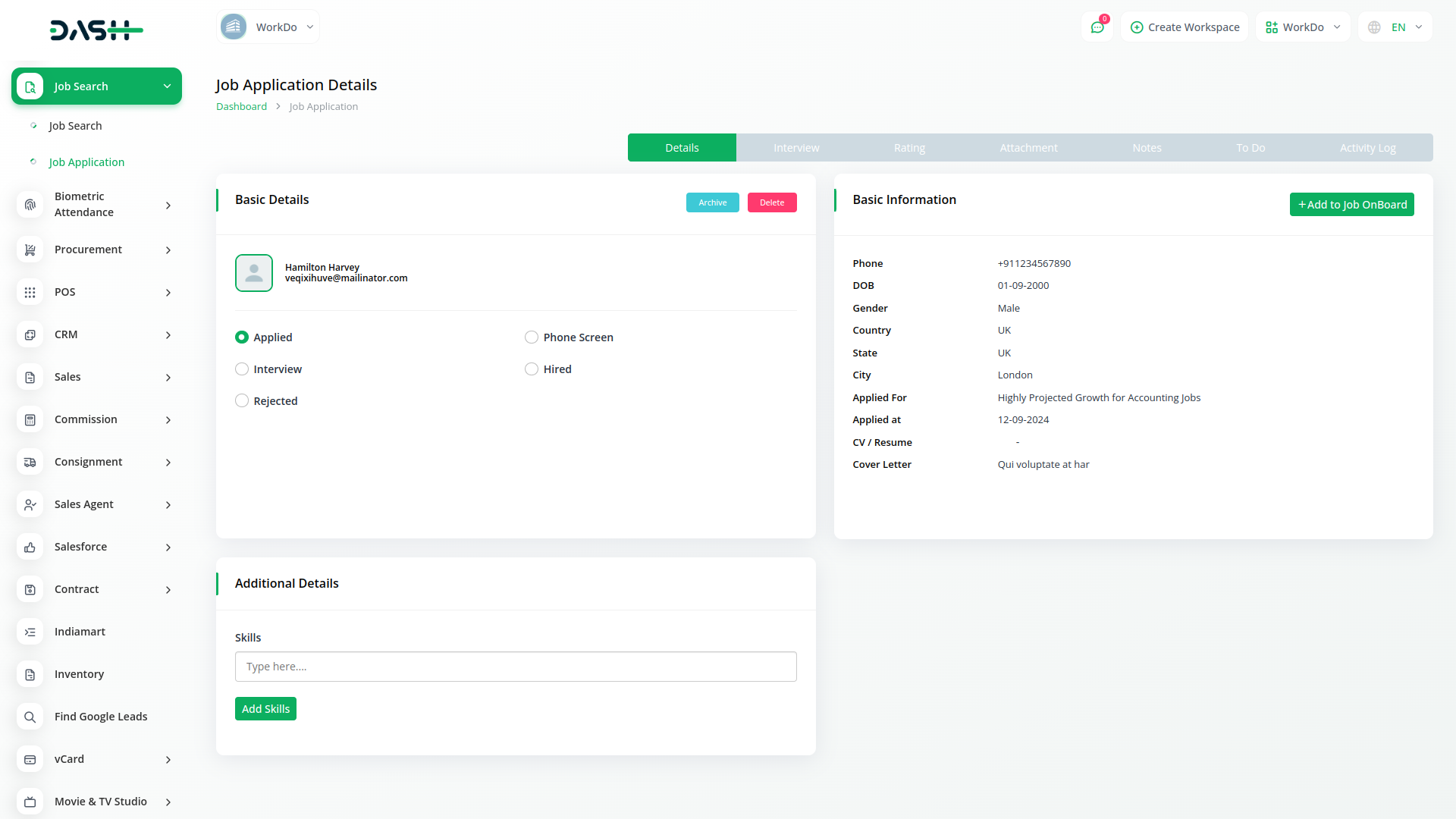Screen dimensions: 1456x819
Task: Click the Salesforce thumbs-up icon
Action: 30,547
